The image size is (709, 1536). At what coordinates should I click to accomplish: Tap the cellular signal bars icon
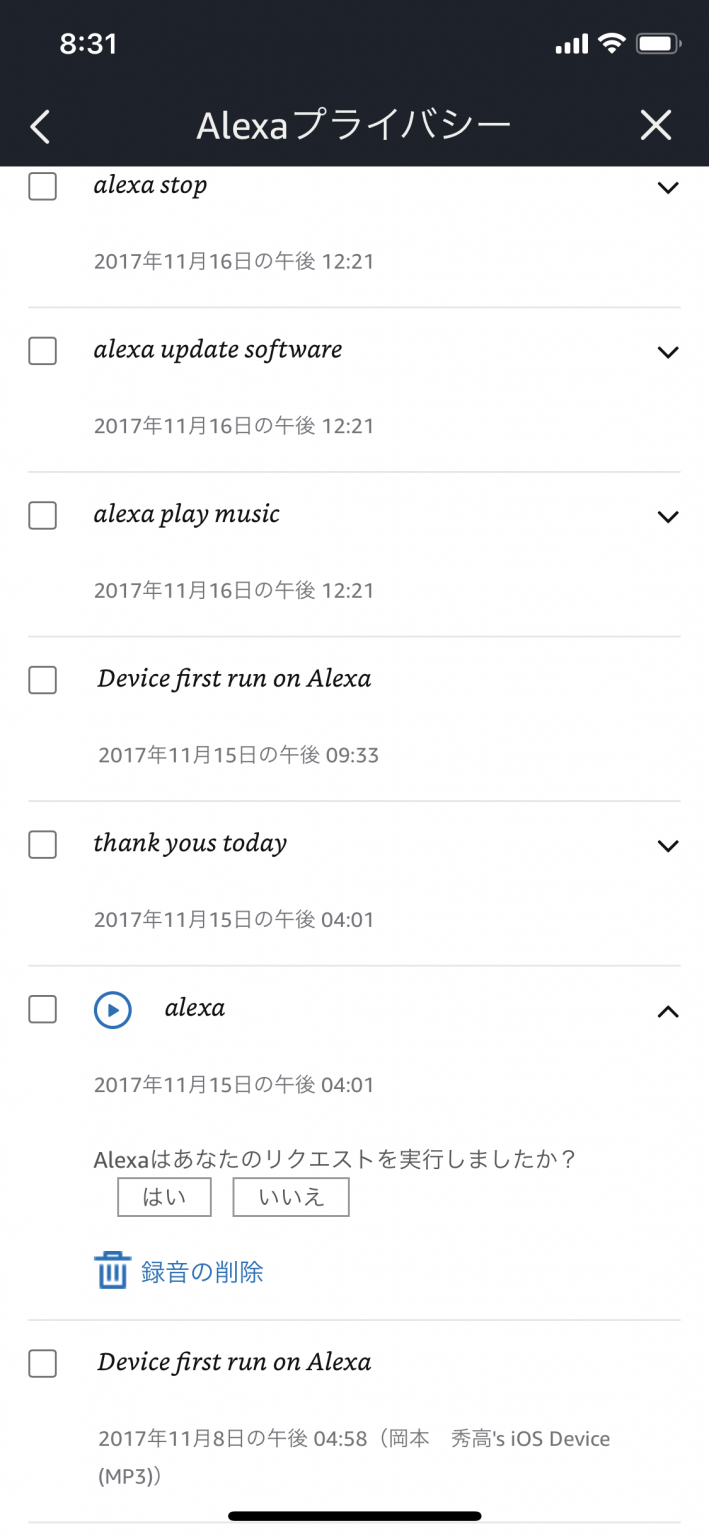pyautogui.click(x=572, y=44)
